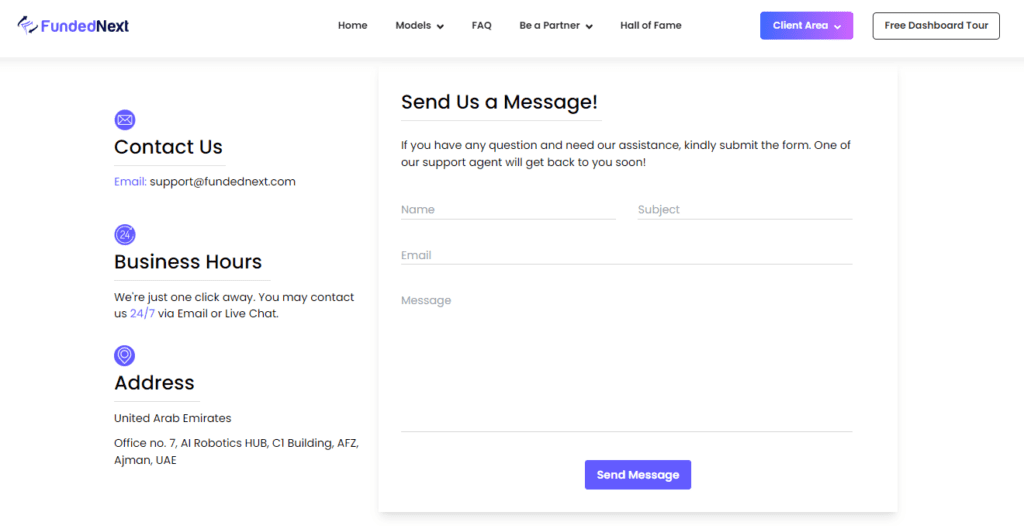The width and height of the screenshot is (1024, 526).
Task: Open the FAQ page
Action: [481, 25]
